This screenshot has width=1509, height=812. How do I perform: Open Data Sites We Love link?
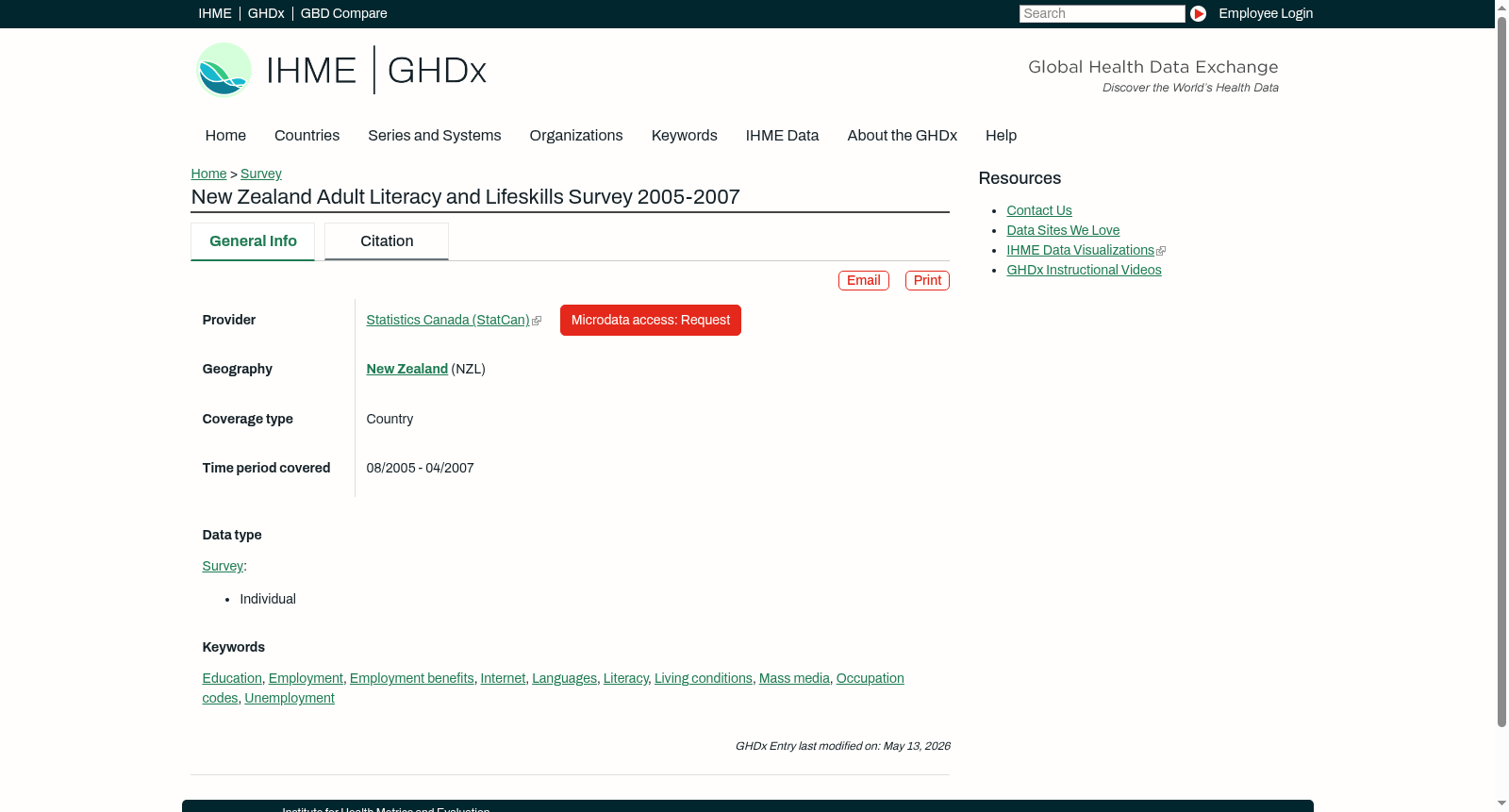tap(1063, 230)
